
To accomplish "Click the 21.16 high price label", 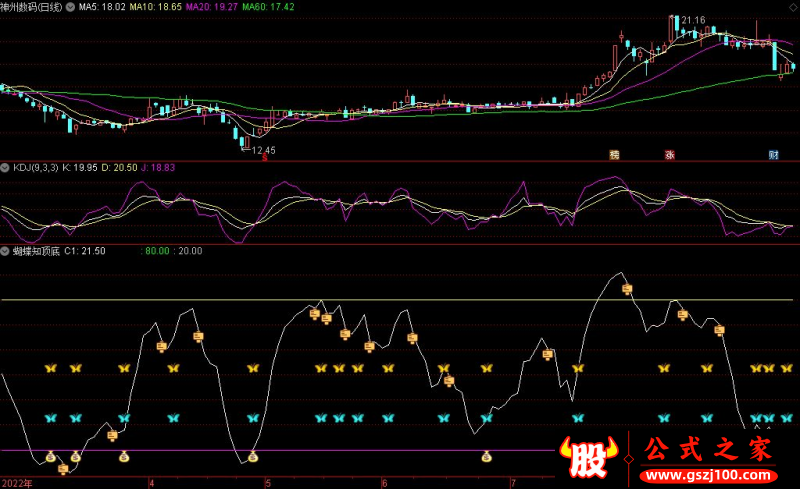I will (692, 20).
